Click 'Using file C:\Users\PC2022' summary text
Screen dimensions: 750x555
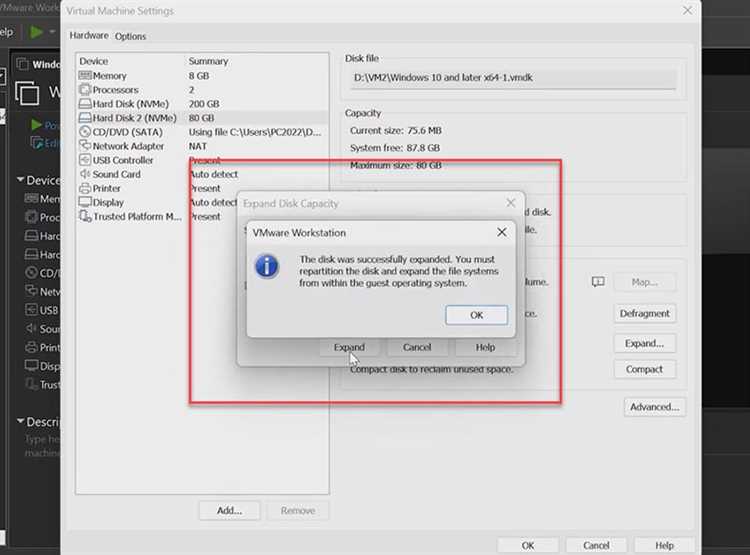coord(255,132)
